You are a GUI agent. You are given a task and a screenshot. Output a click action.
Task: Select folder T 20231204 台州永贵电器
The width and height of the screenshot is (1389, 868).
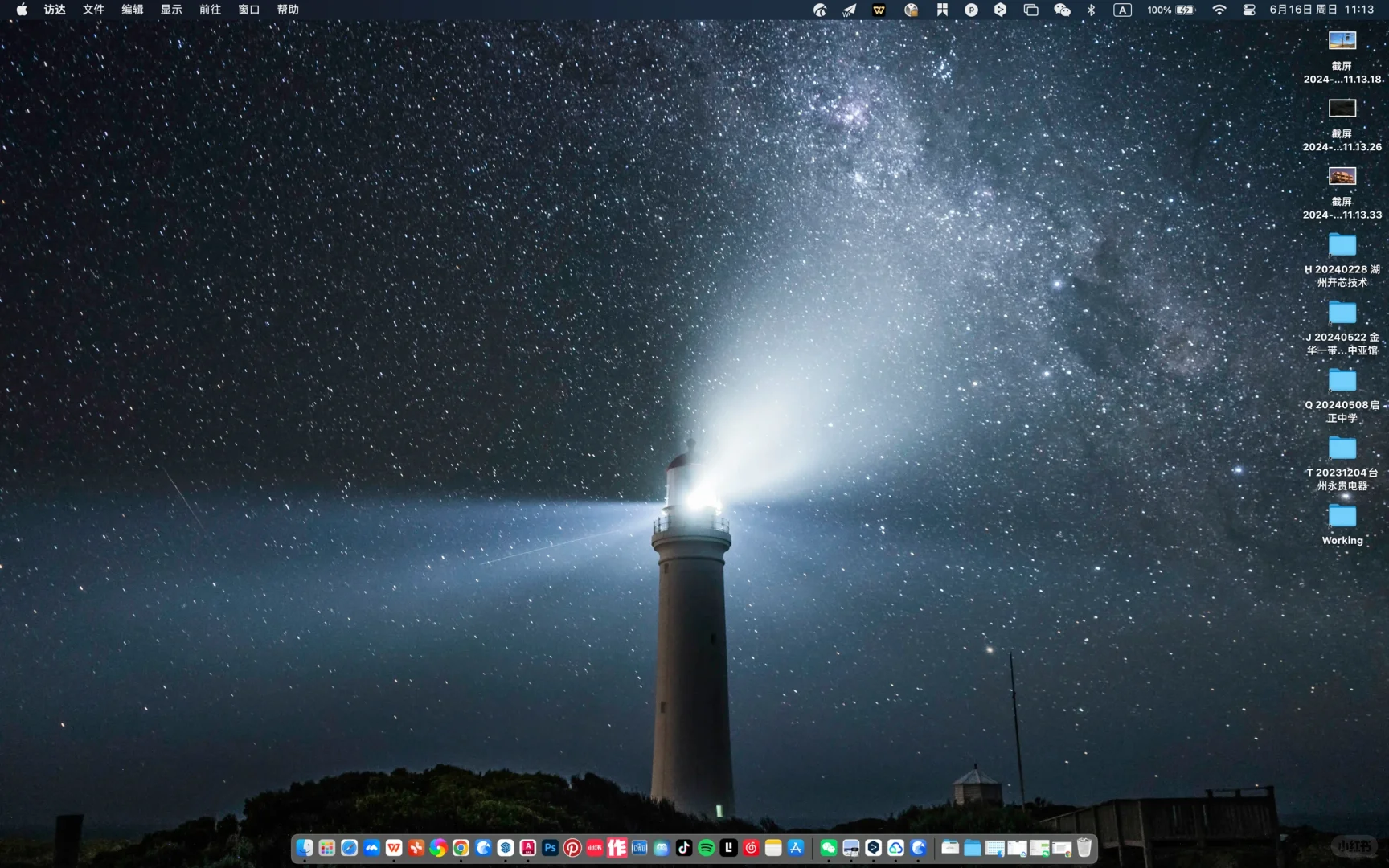coord(1342,463)
